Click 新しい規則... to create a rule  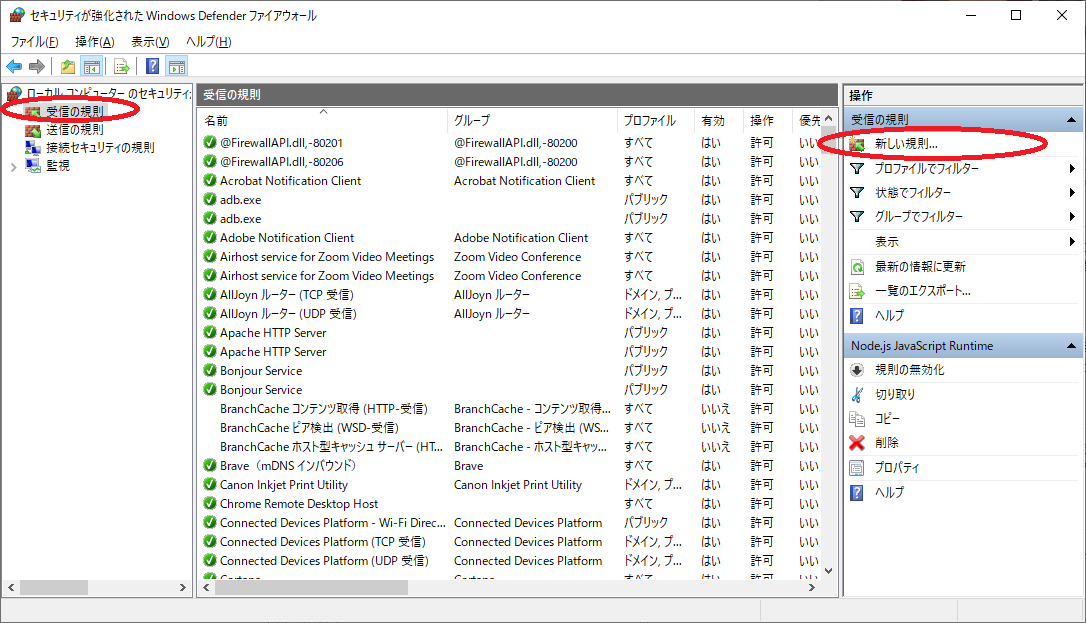906,144
